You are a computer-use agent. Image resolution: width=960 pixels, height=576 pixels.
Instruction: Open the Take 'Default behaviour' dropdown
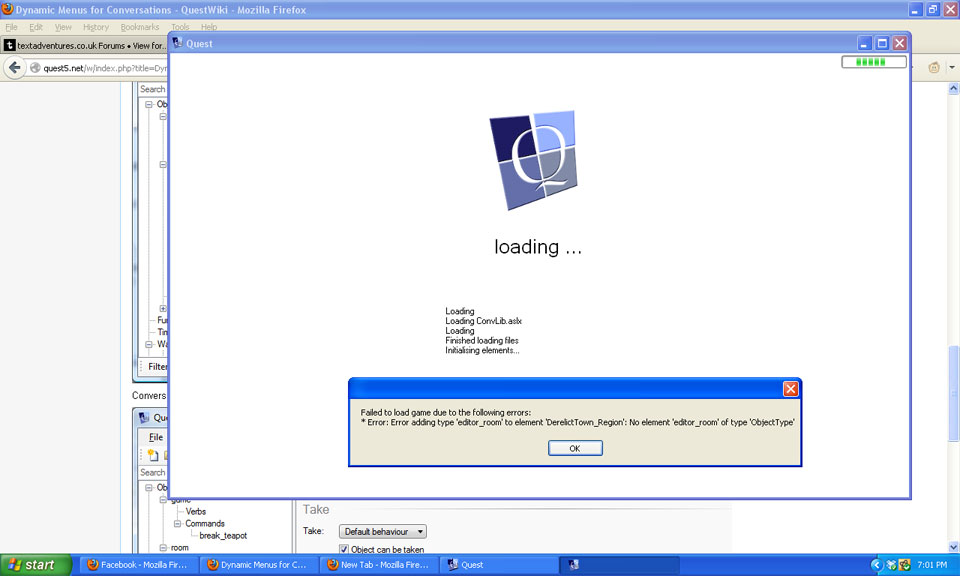click(383, 531)
